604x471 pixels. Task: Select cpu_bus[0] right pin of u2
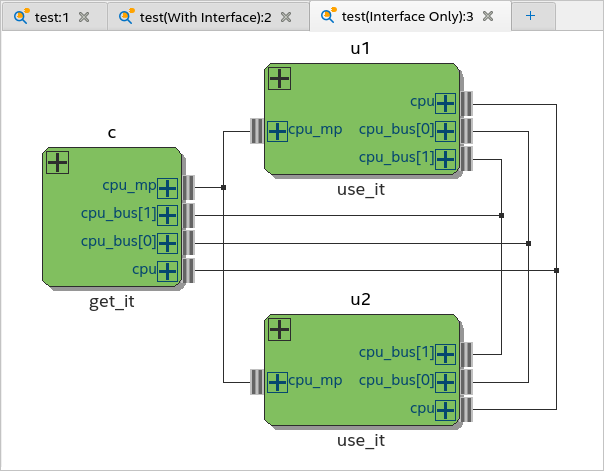(x=466, y=382)
